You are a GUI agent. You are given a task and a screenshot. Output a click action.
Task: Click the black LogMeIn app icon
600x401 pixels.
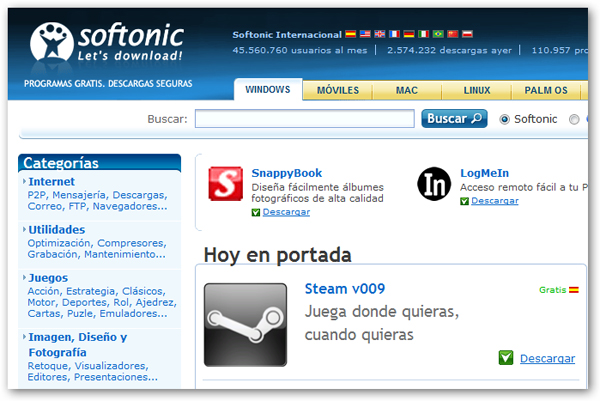pyautogui.click(x=434, y=184)
